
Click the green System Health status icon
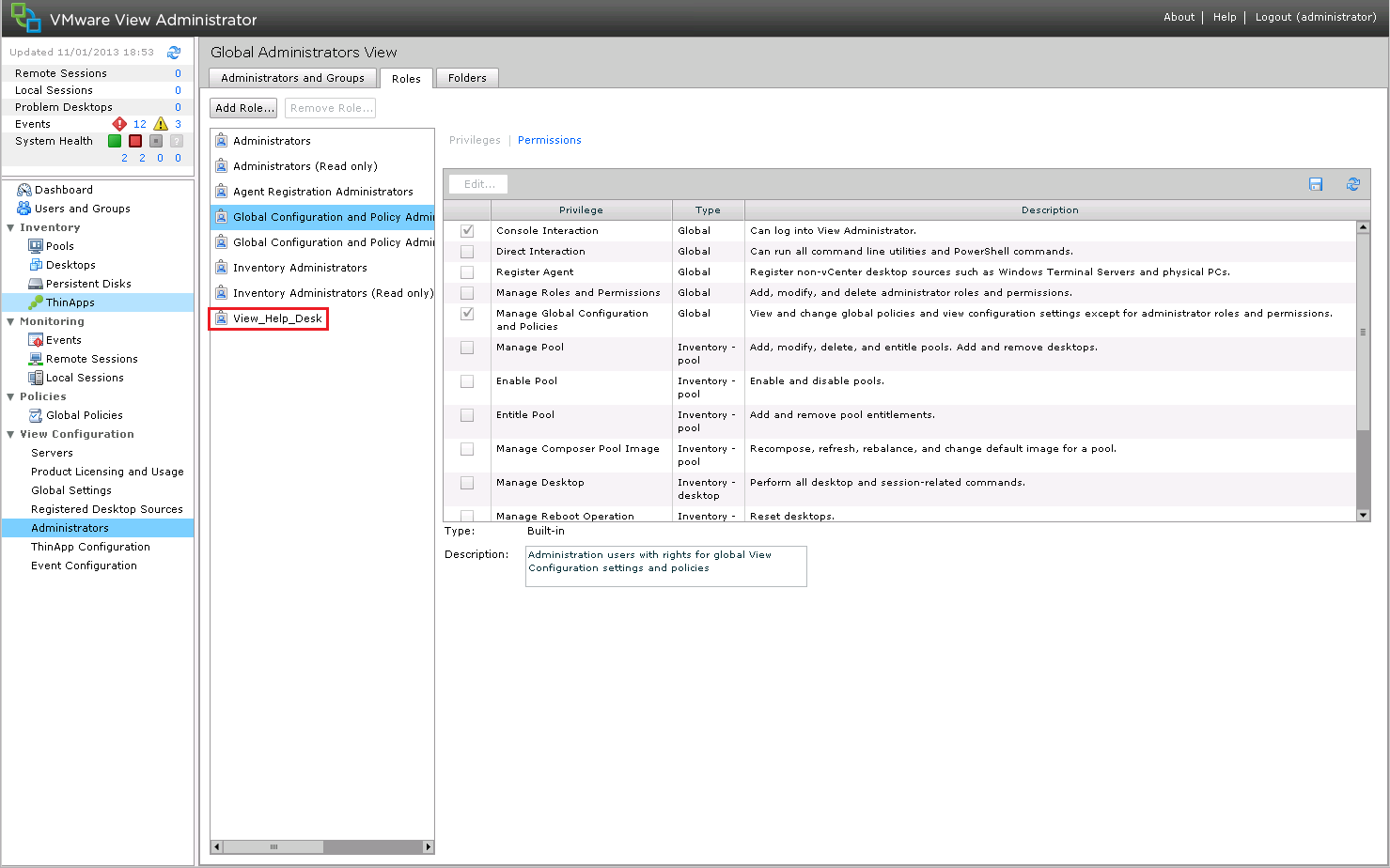point(115,141)
